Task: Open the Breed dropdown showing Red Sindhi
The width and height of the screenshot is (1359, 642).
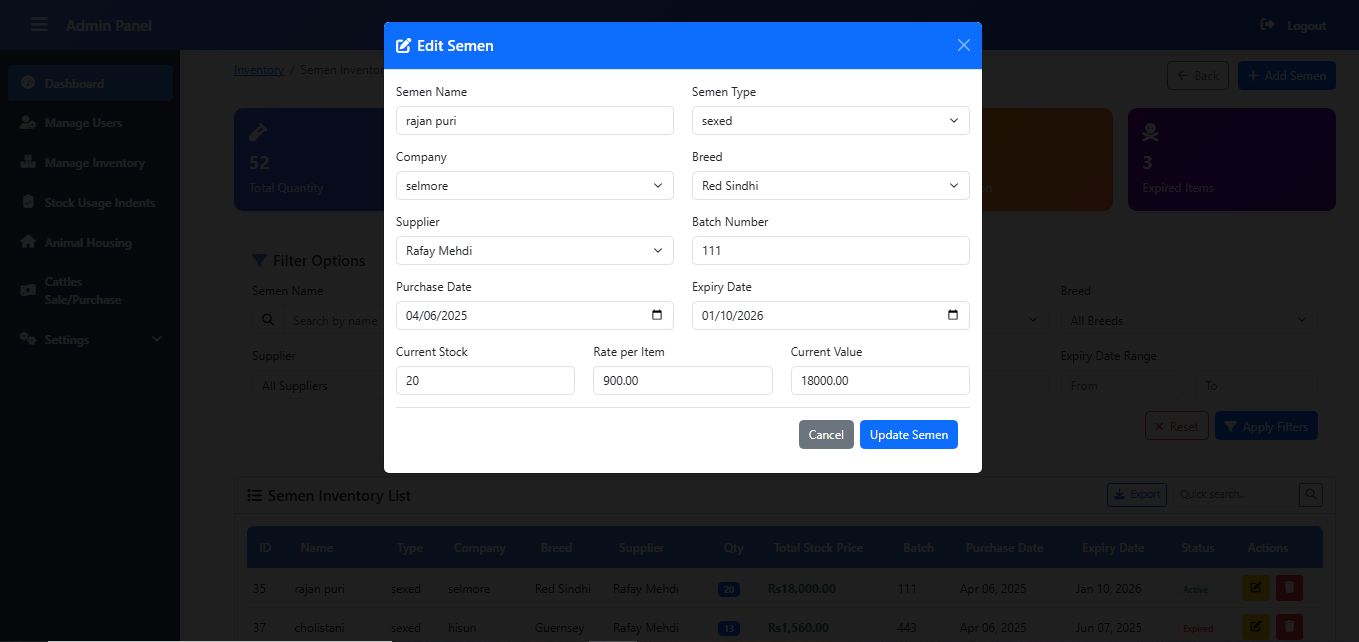Action: click(x=830, y=185)
